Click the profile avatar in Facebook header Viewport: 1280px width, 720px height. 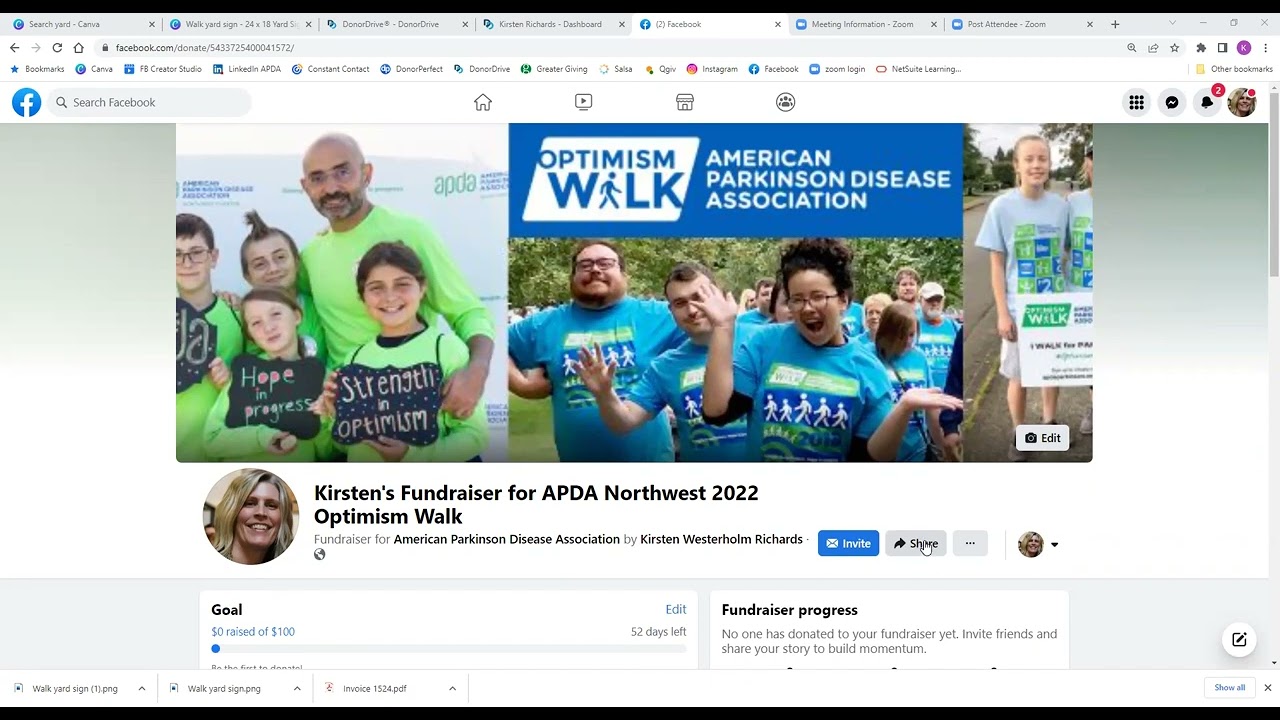pyautogui.click(x=1242, y=102)
